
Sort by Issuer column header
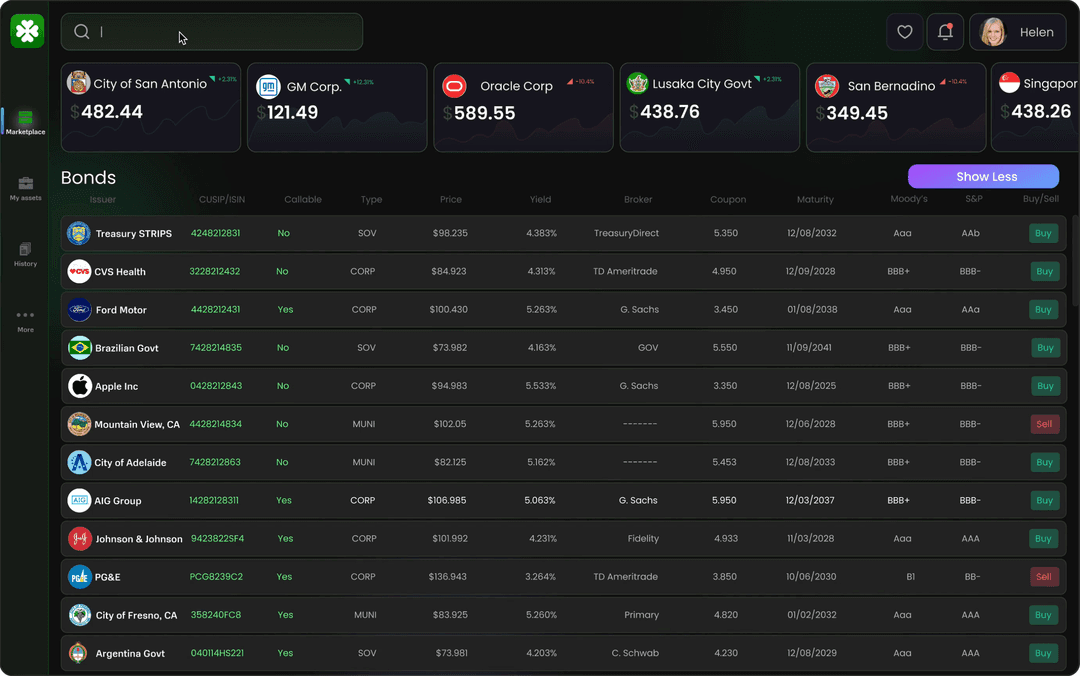click(x=103, y=200)
